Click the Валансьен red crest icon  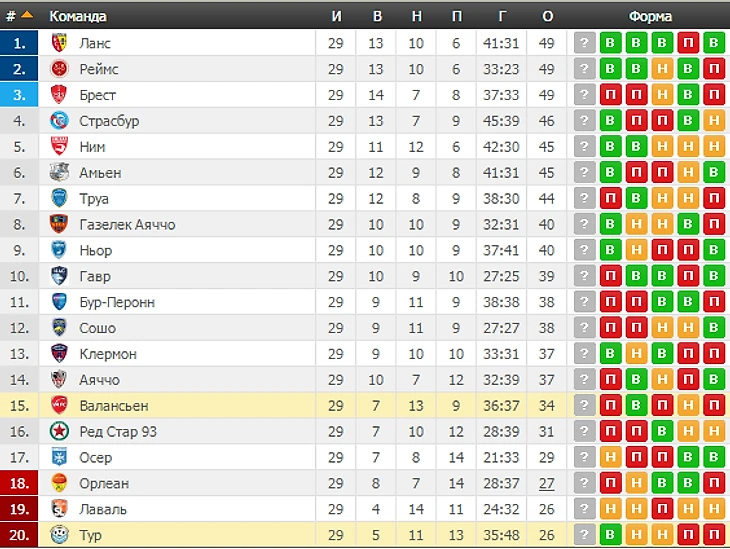[59, 405]
